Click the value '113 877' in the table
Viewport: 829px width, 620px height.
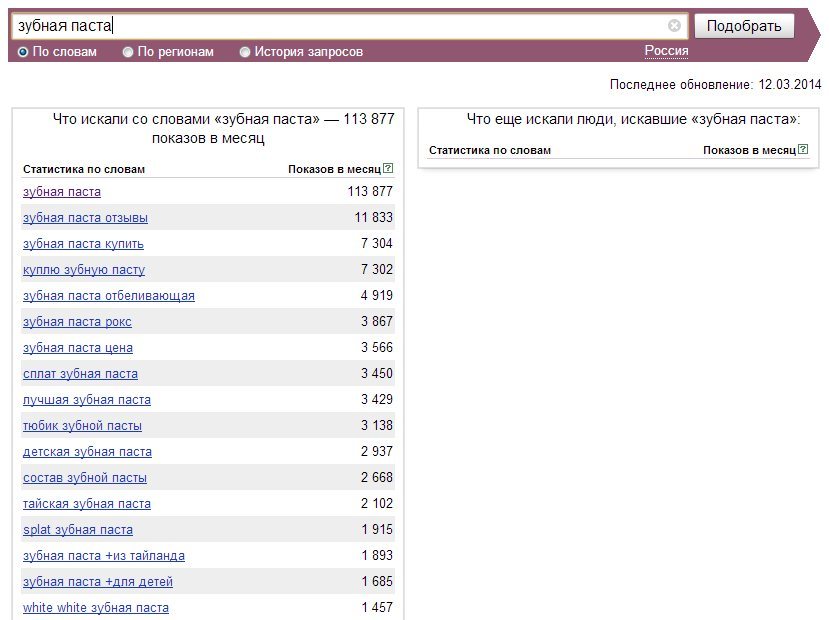(x=370, y=191)
